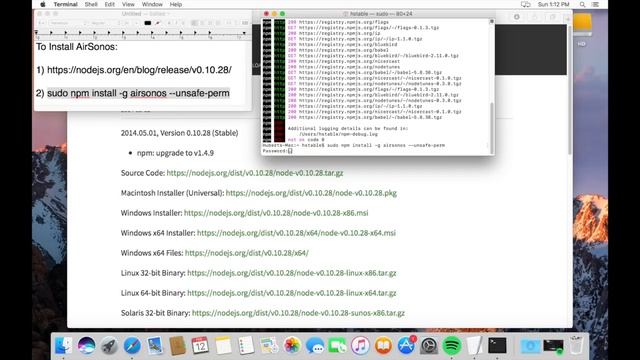Open Notes app in the Dock
640x360 pixels.
pos(223,346)
